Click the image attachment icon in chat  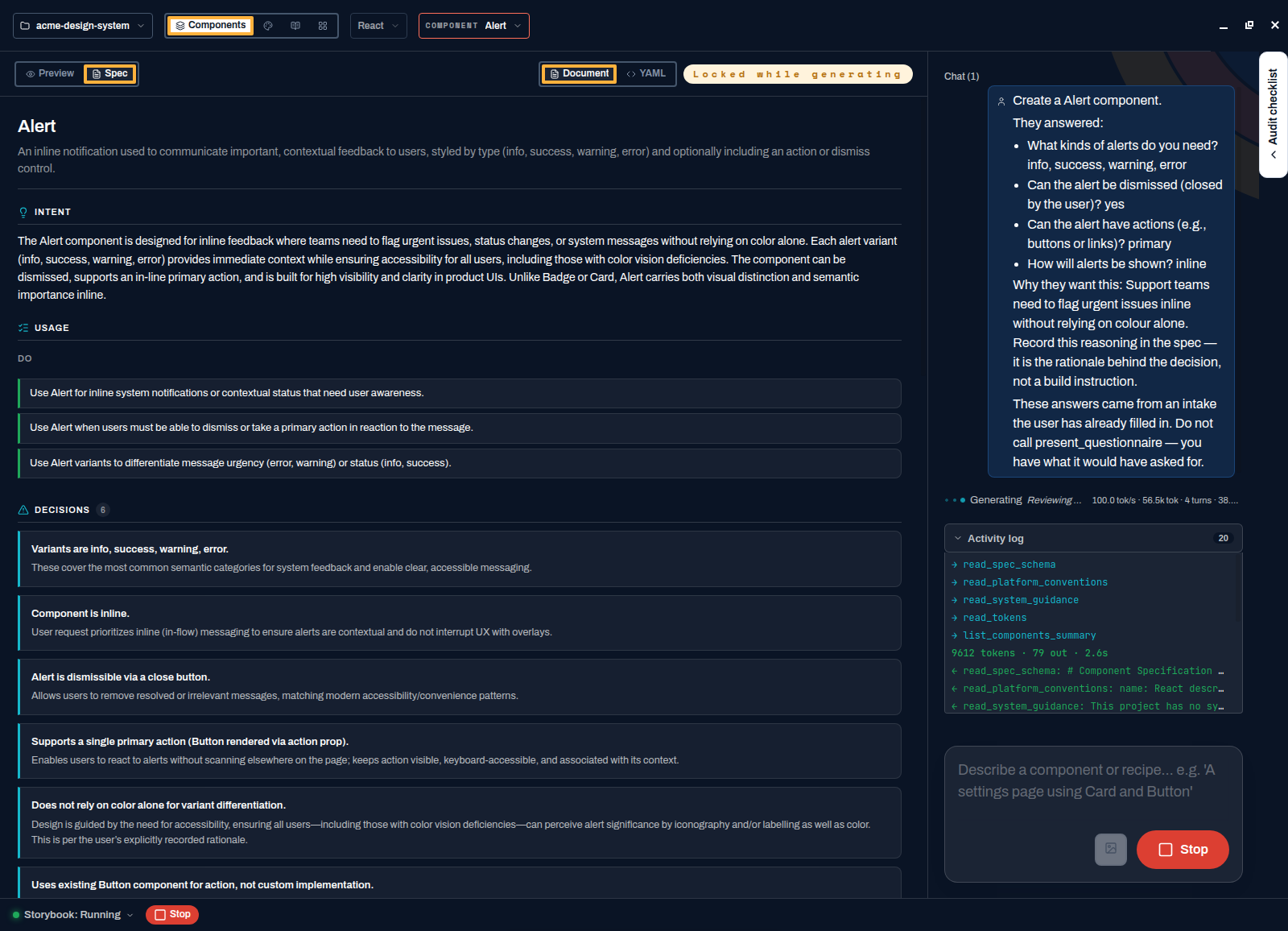[1111, 849]
